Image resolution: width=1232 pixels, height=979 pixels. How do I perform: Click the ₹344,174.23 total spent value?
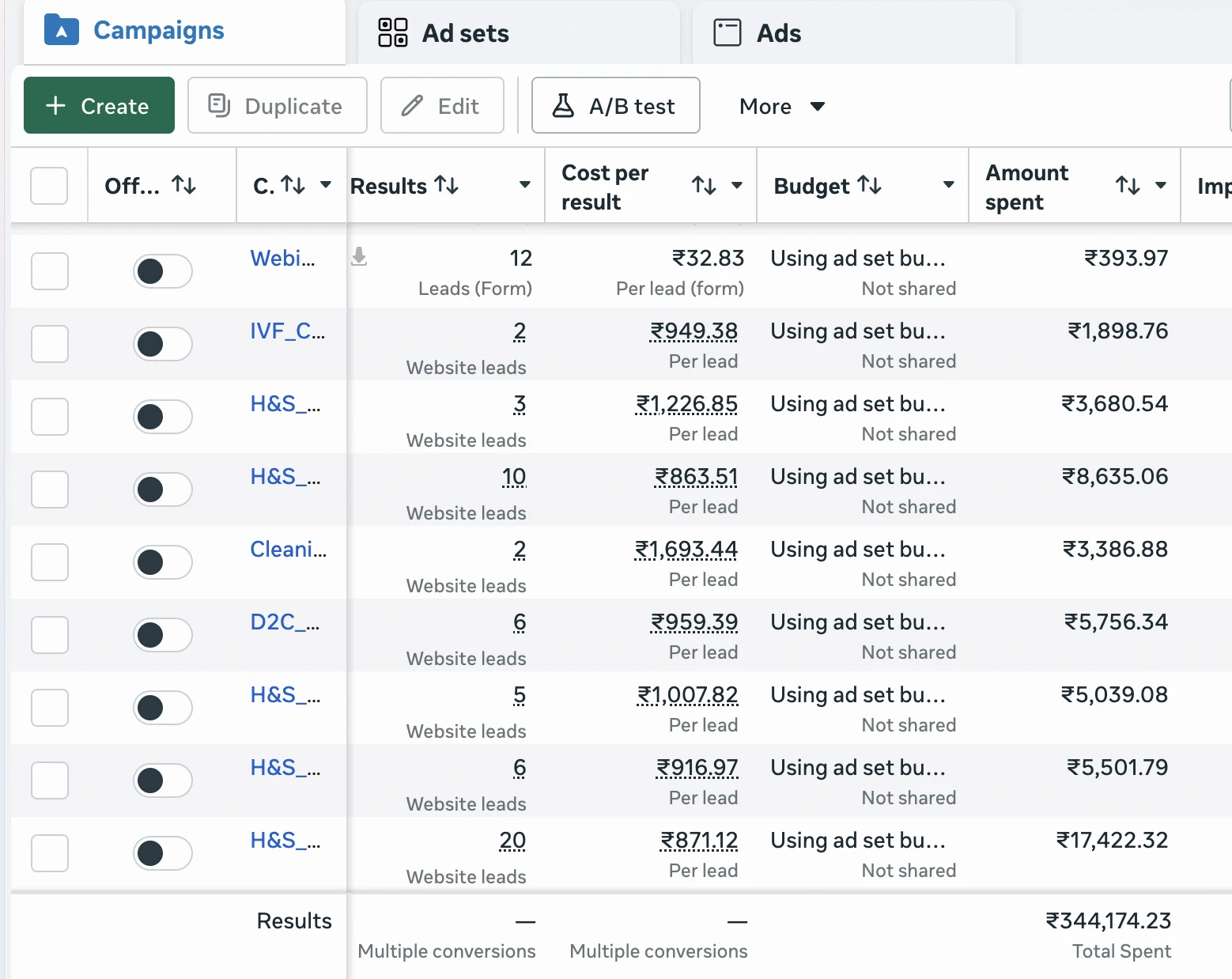(x=1108, y=921)
